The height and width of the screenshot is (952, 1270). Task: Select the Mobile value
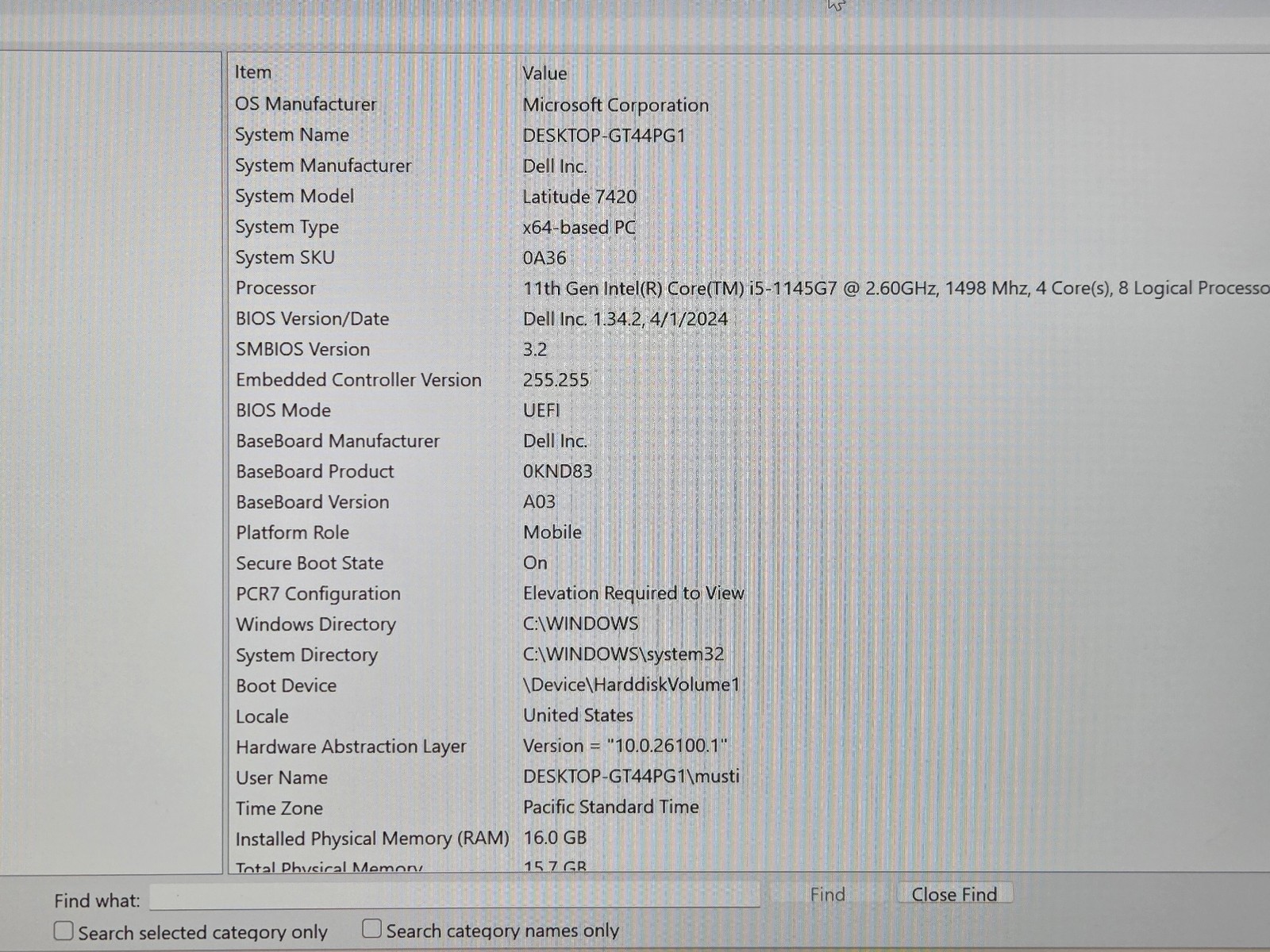pos(552,532)
